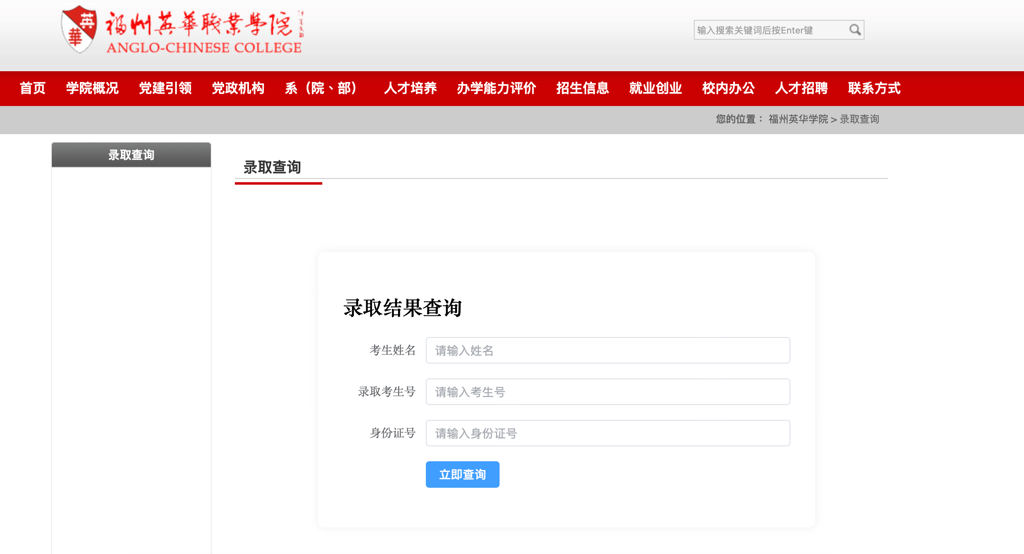Viewport: 1024px width, 554px height.
Task: Click the top search keyword box
Action: tap(770, 30)
